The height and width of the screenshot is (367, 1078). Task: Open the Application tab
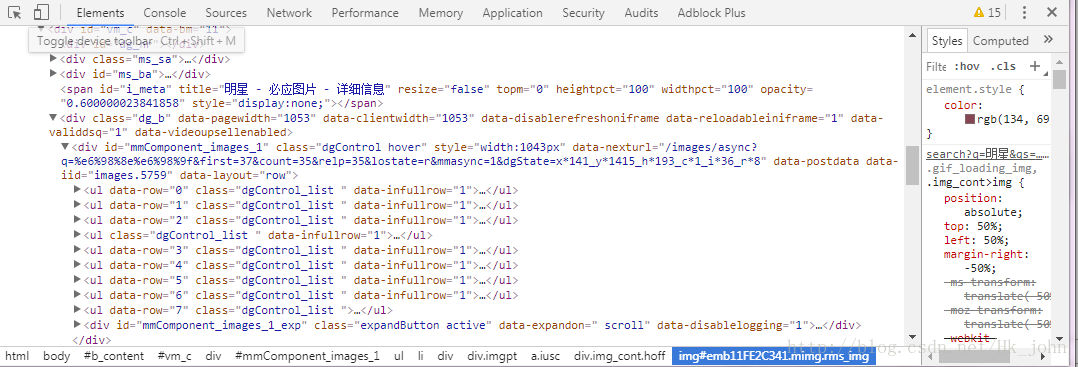click(x=512, y=12)
